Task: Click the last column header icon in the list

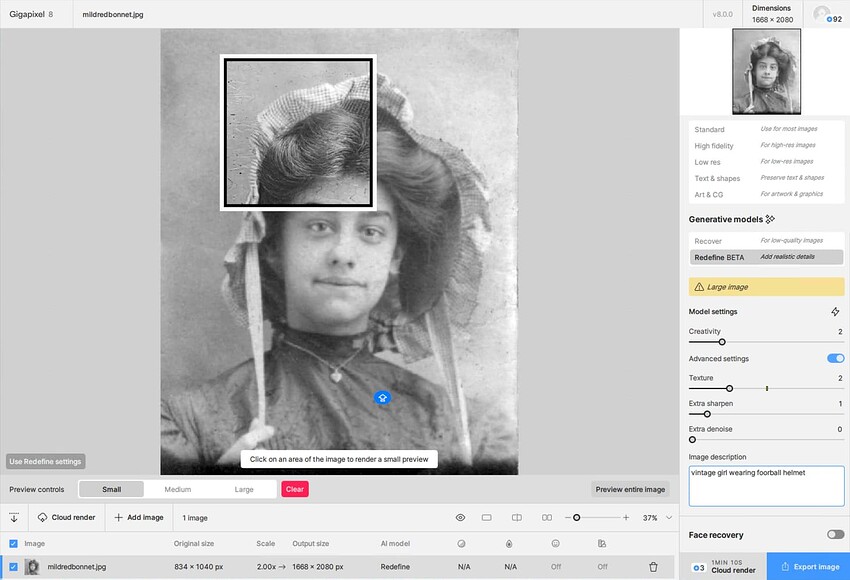Action: 602,543
